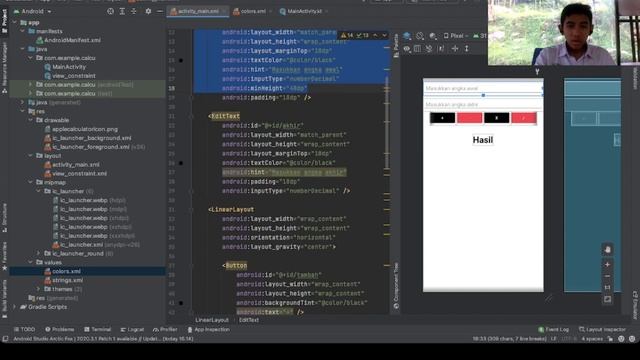
Task: Expand com.example.calcu androidTest package
Action: [x=31, y=84]
